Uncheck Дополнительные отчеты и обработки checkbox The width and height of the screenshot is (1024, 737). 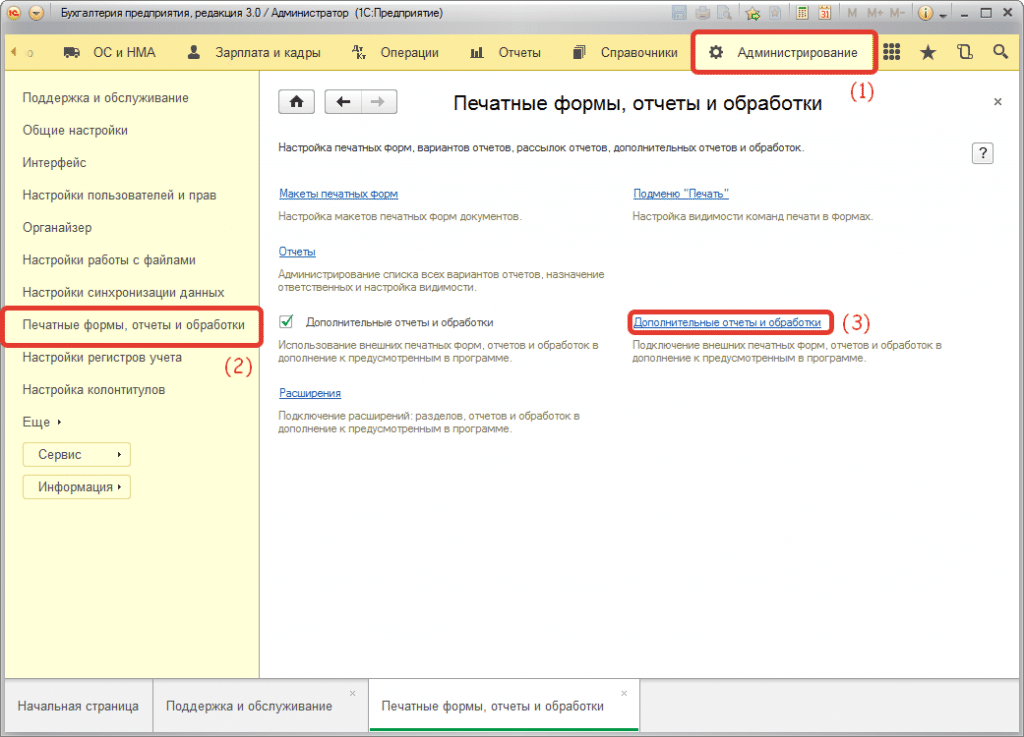click(287, 322)
